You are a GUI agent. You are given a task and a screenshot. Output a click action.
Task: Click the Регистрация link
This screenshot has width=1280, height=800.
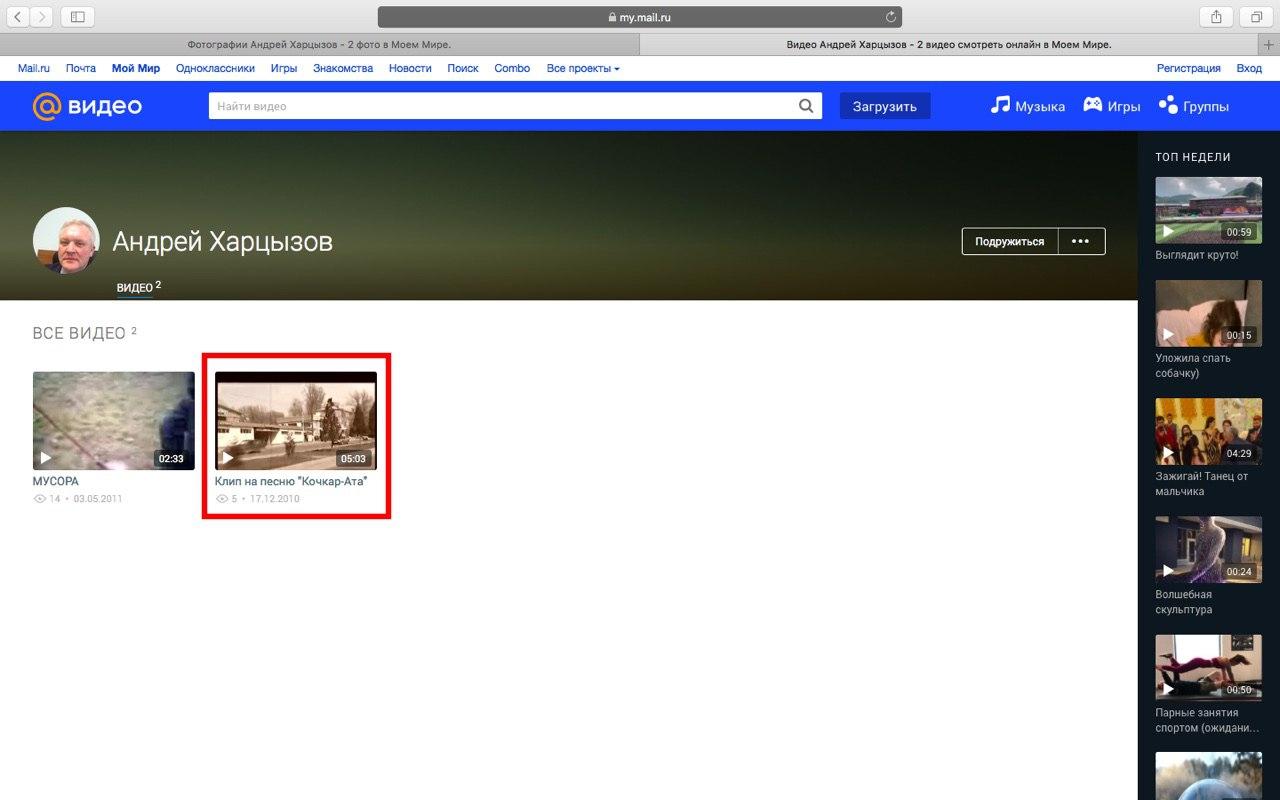pos(1189,68)
